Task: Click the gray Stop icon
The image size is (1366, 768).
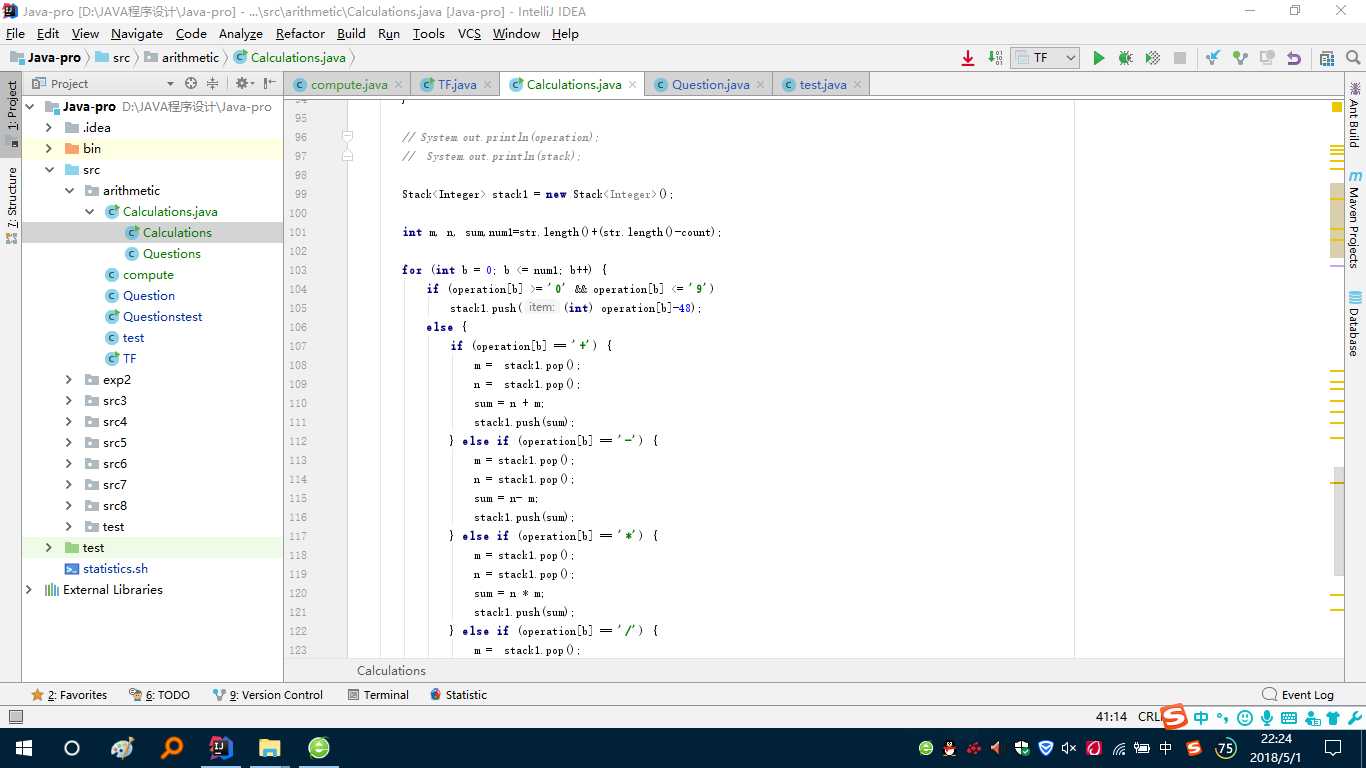Action: [1180, 58]
